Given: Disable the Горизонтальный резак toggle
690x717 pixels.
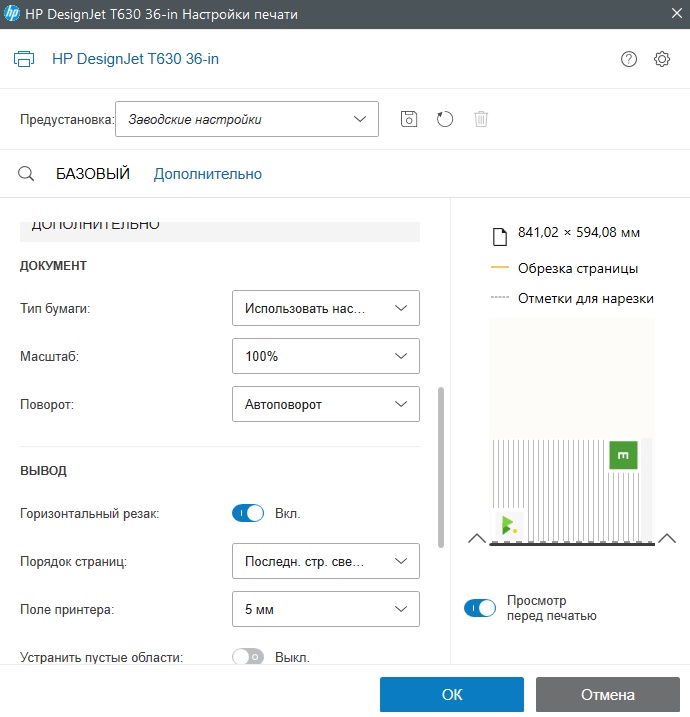Looking at the screenshot, I should 248,513.
